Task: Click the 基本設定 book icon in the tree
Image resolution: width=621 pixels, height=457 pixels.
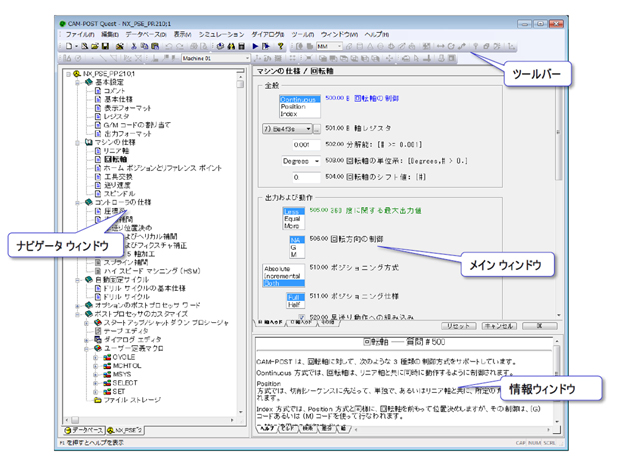Action: [x=90, y=82]
